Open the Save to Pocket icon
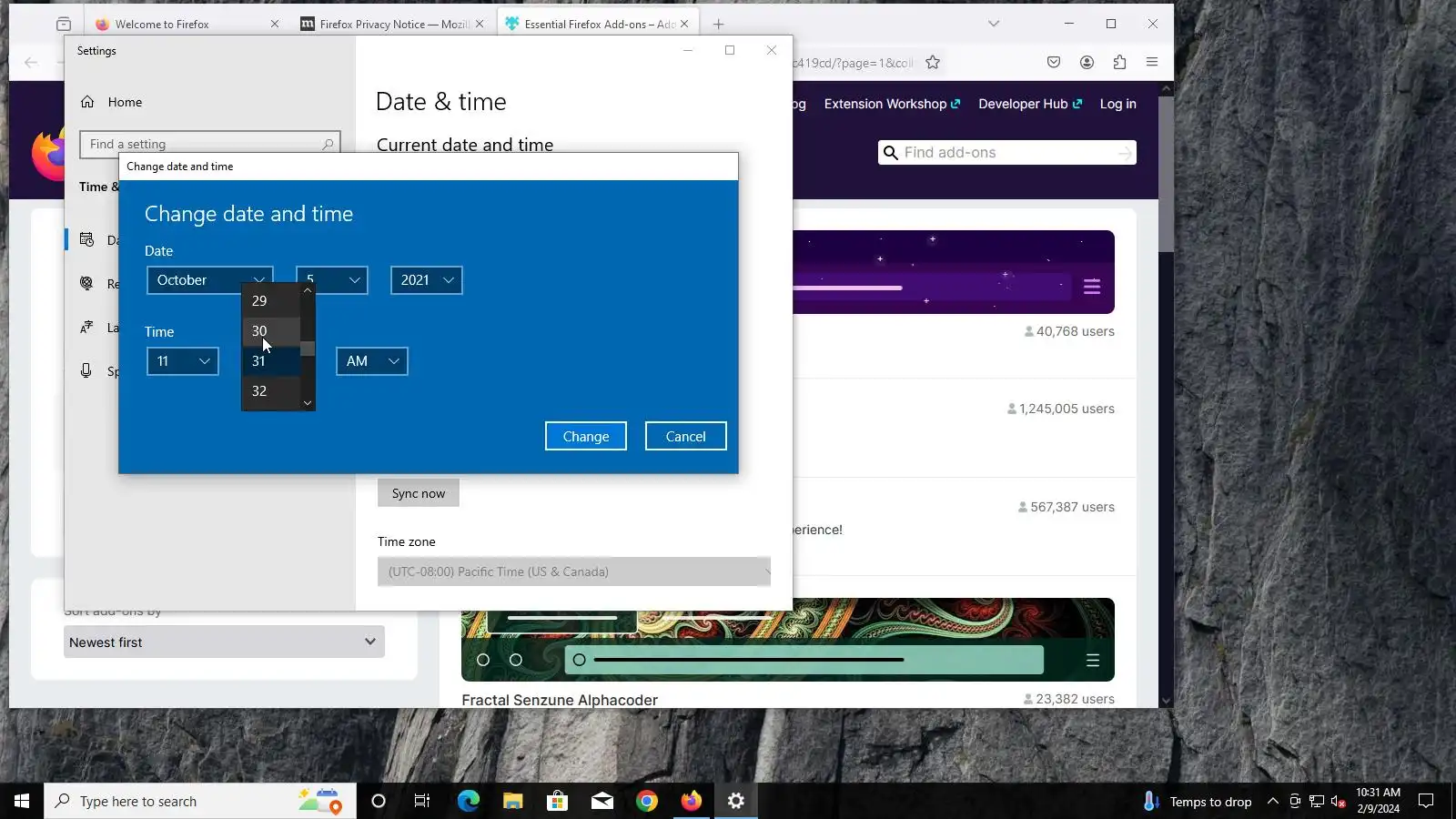This screenshot has height=819, width=1456. pos(1054,63)
